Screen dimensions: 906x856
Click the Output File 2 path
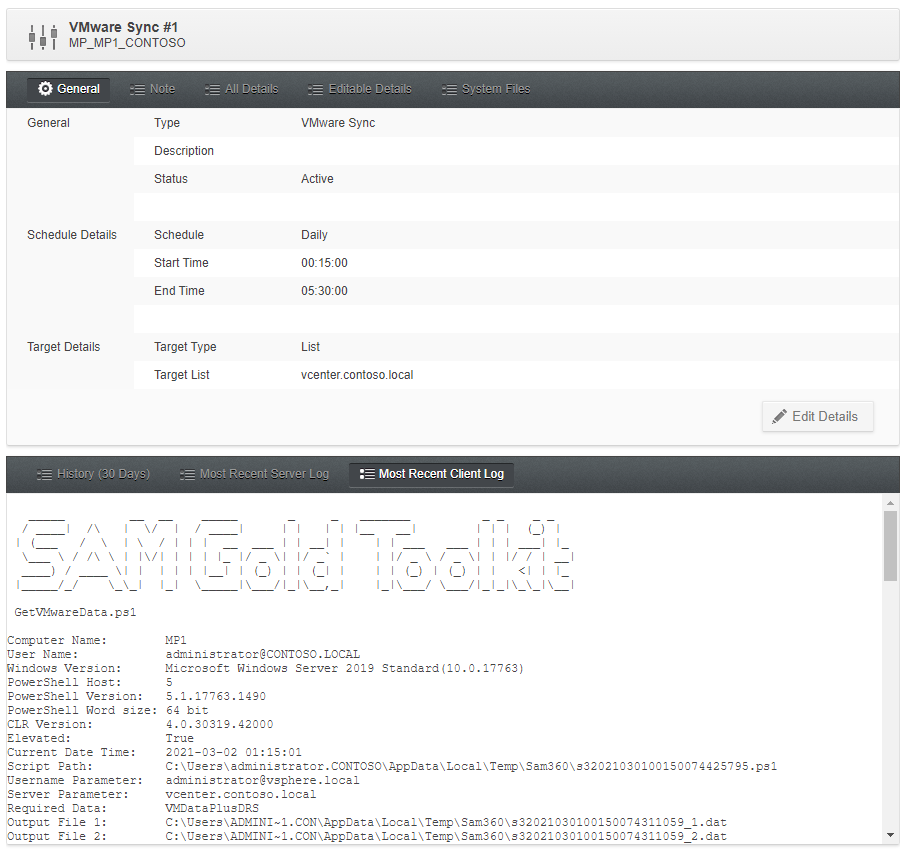445,836
